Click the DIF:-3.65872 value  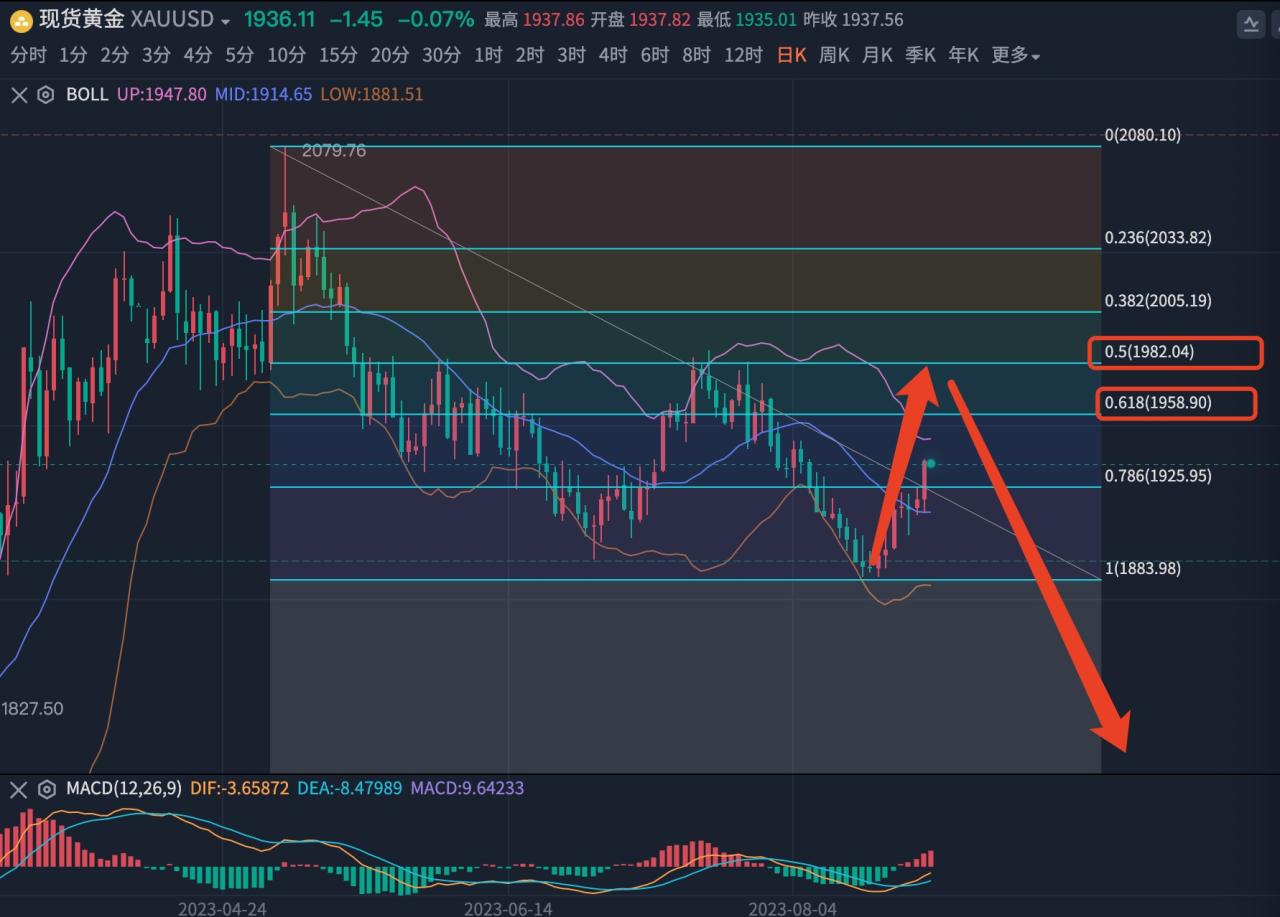point(240,789)
